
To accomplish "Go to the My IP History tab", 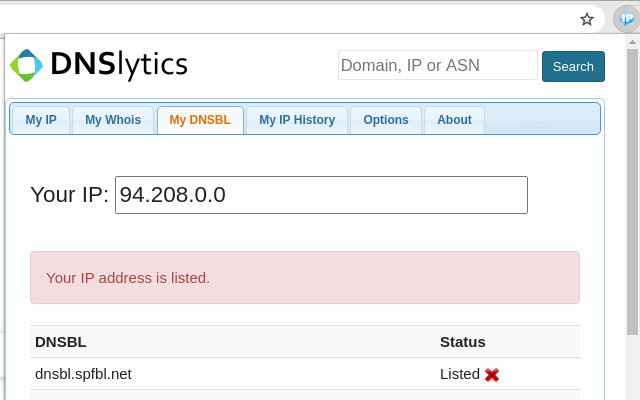I will point(297,120).
